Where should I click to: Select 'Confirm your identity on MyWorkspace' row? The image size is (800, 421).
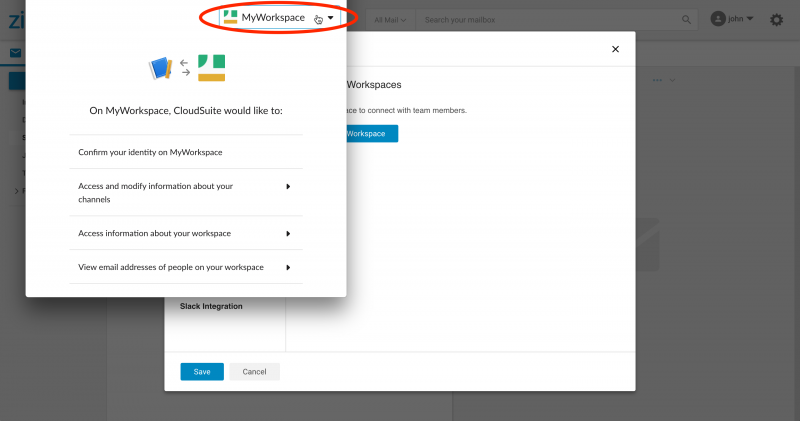click(186, 152)
